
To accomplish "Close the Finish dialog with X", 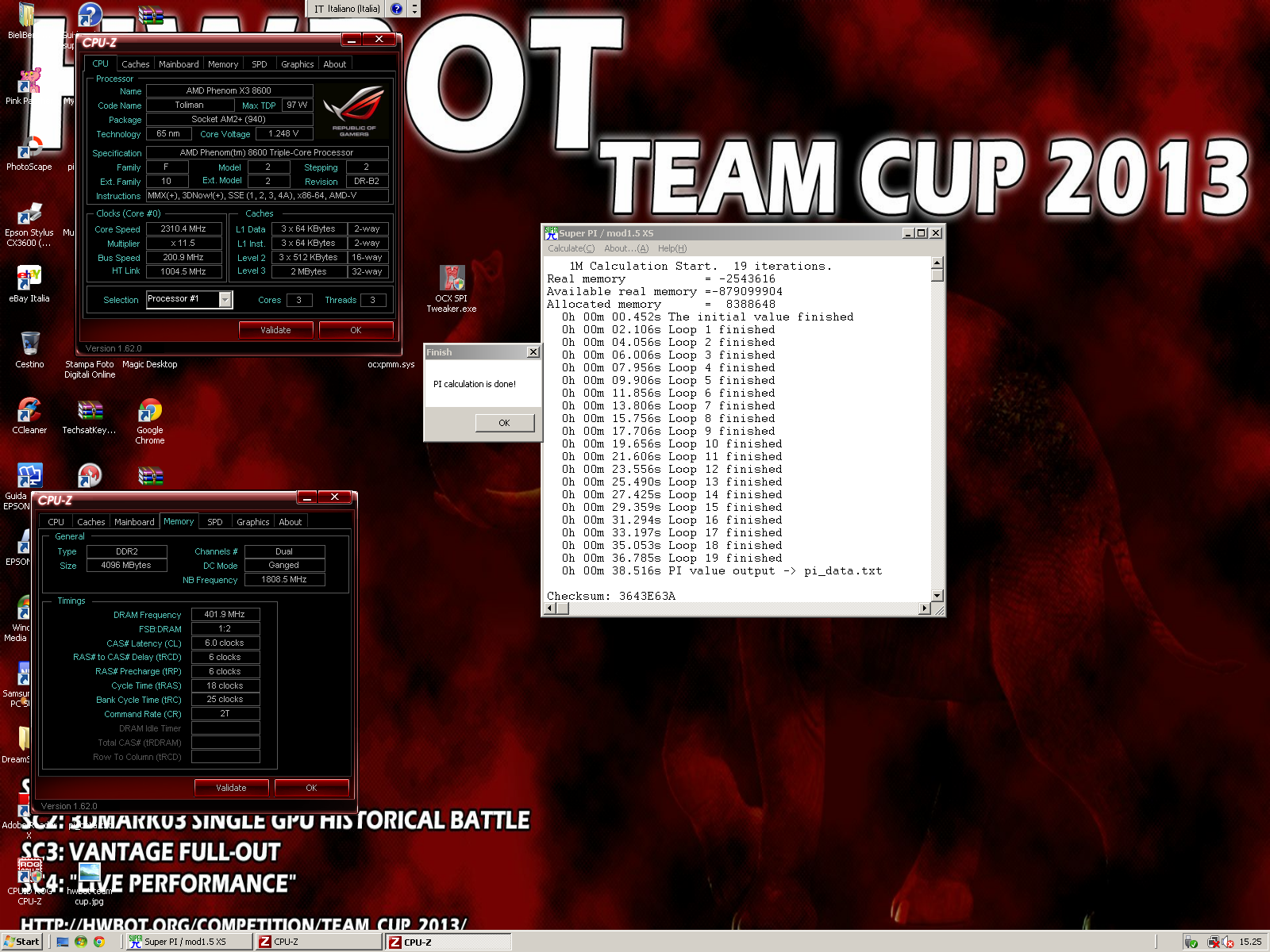I will (533, 352).
